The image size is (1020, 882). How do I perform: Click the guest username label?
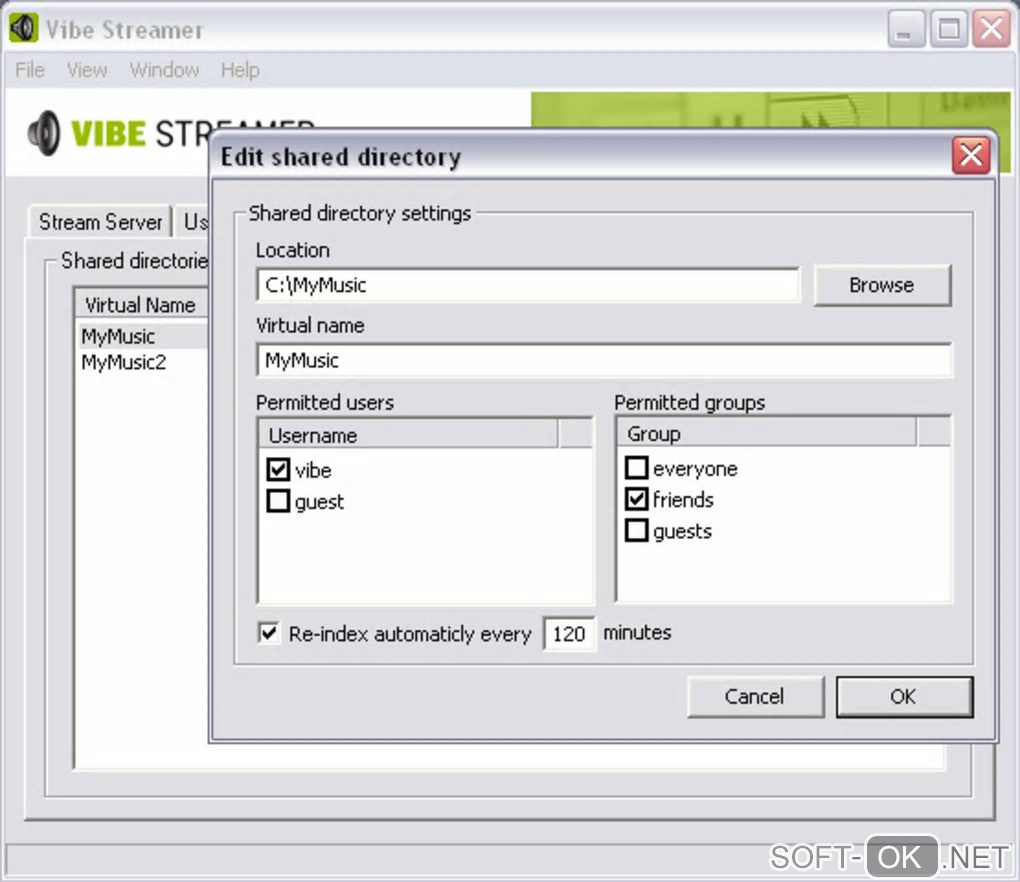(x=319, y=502)
